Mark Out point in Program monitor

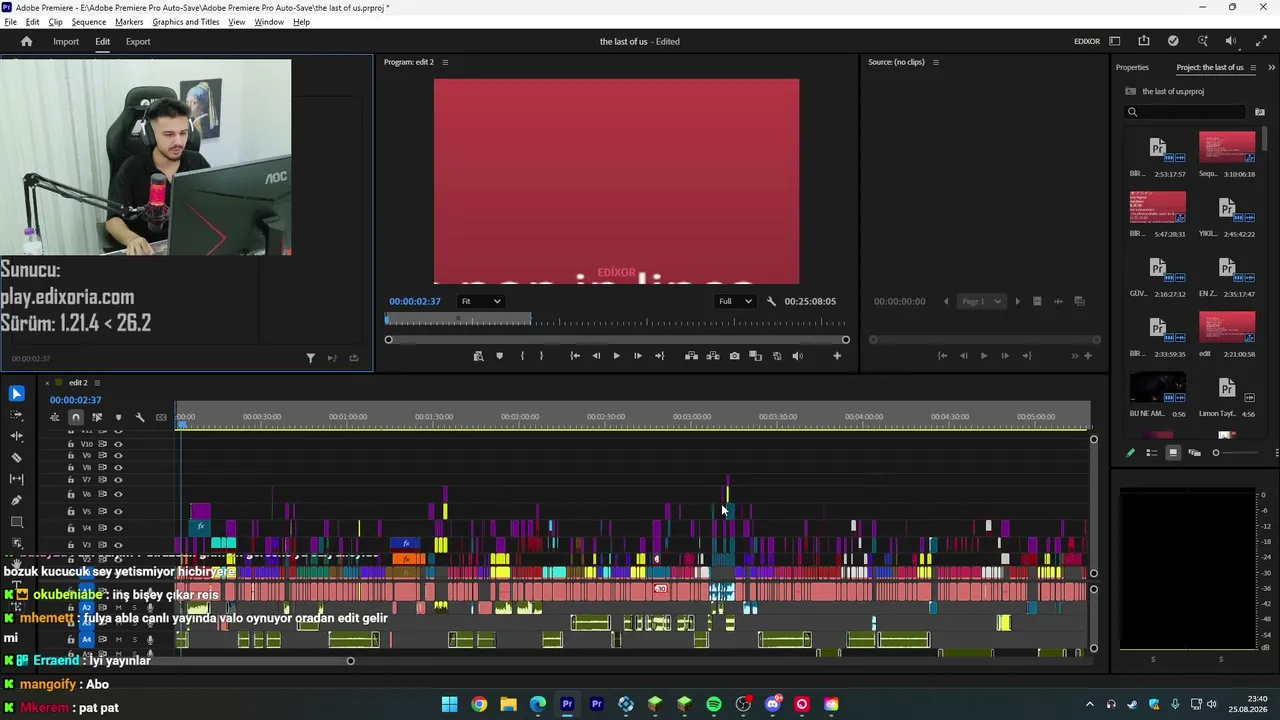click(x=541, y=356)
